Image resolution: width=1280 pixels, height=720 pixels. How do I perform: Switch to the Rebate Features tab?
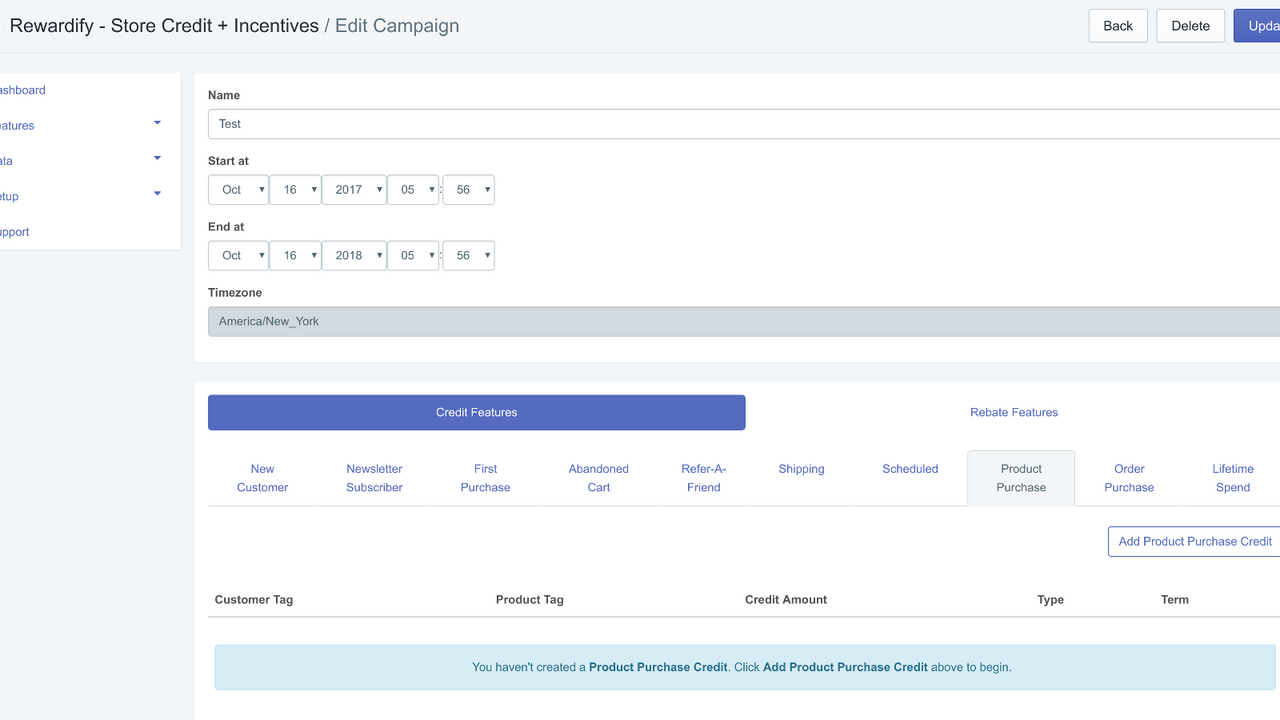coord(1014,412)
